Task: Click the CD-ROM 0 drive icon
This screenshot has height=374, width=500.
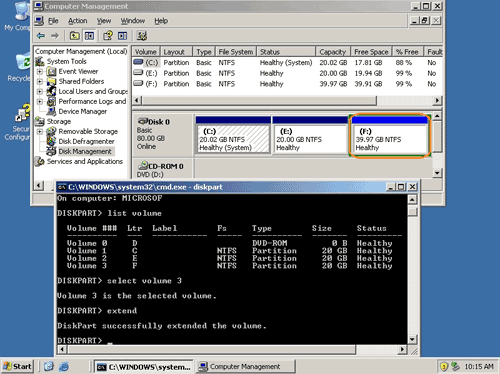Action: coord(143,165)
